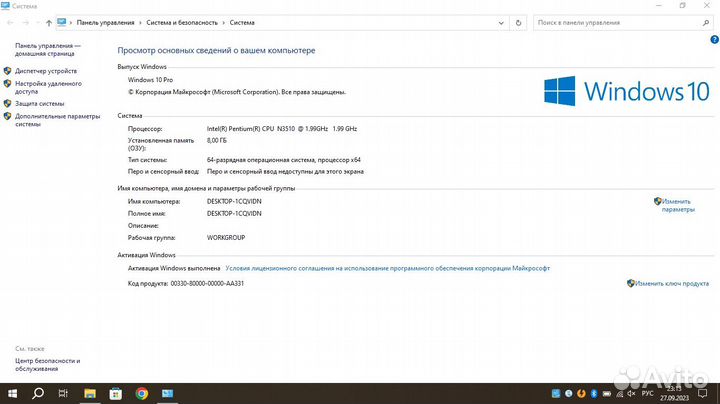Click 'WORKGROUP' workgroup value

pos(226,238)
